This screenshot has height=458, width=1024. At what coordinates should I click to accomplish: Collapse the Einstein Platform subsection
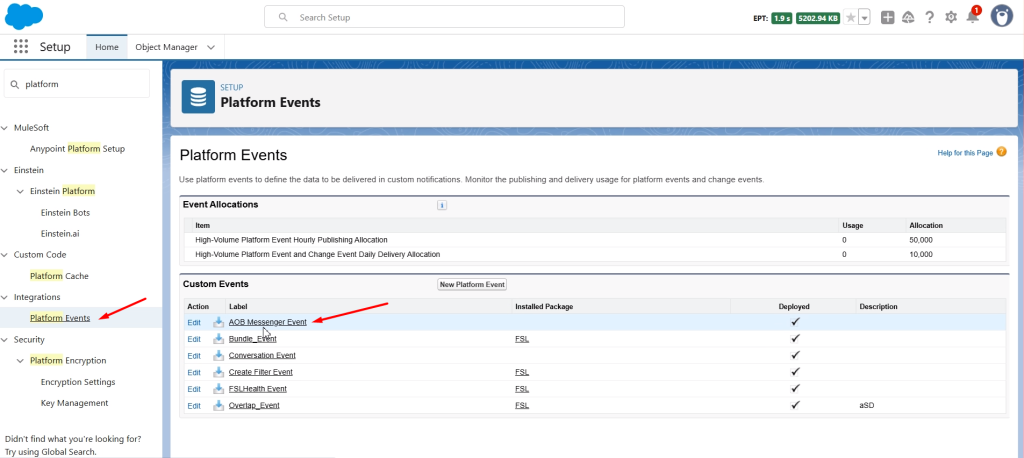(21, 191)
